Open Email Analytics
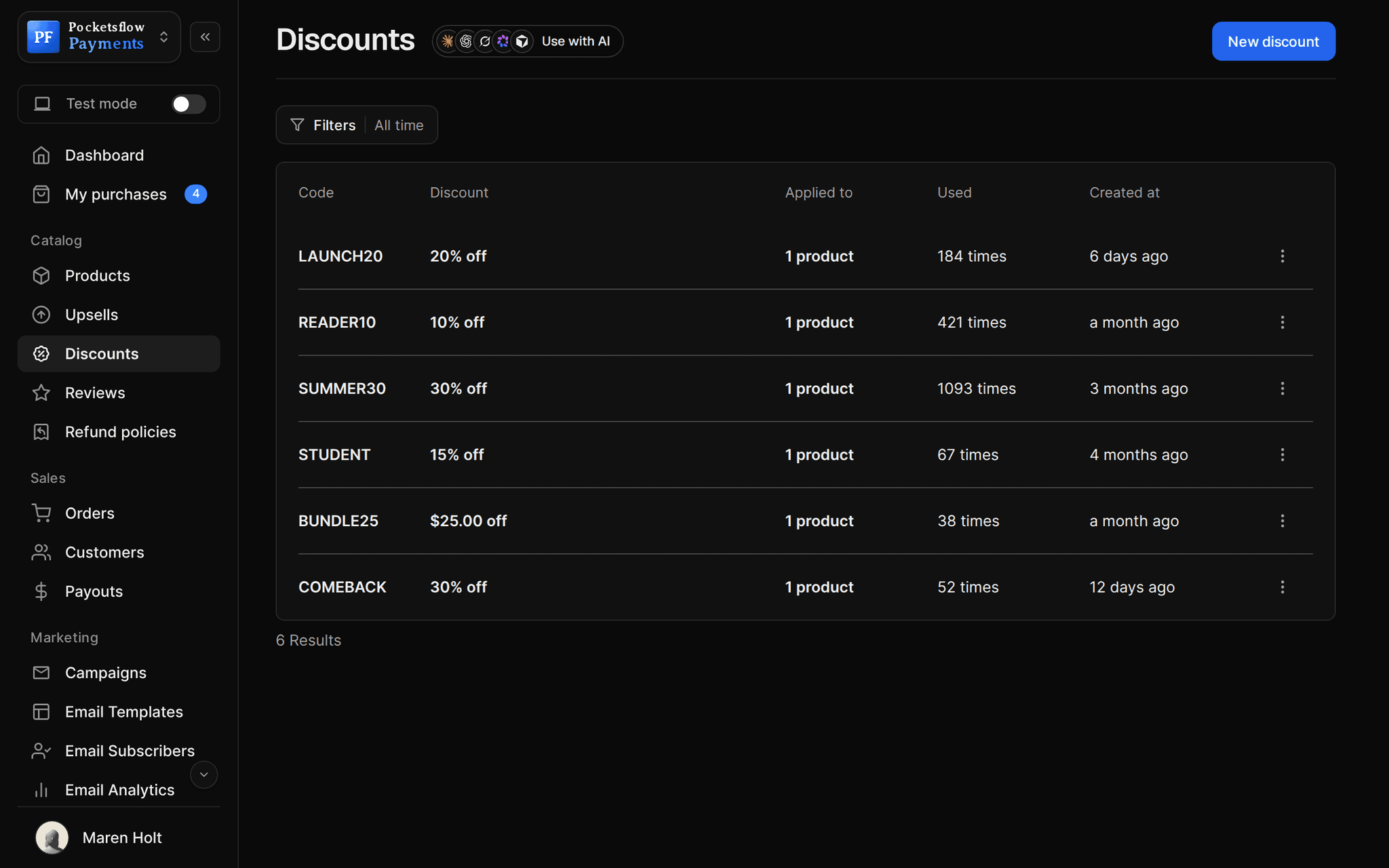1389x868 pixels. pyautogui.click(x=119, y=790)
